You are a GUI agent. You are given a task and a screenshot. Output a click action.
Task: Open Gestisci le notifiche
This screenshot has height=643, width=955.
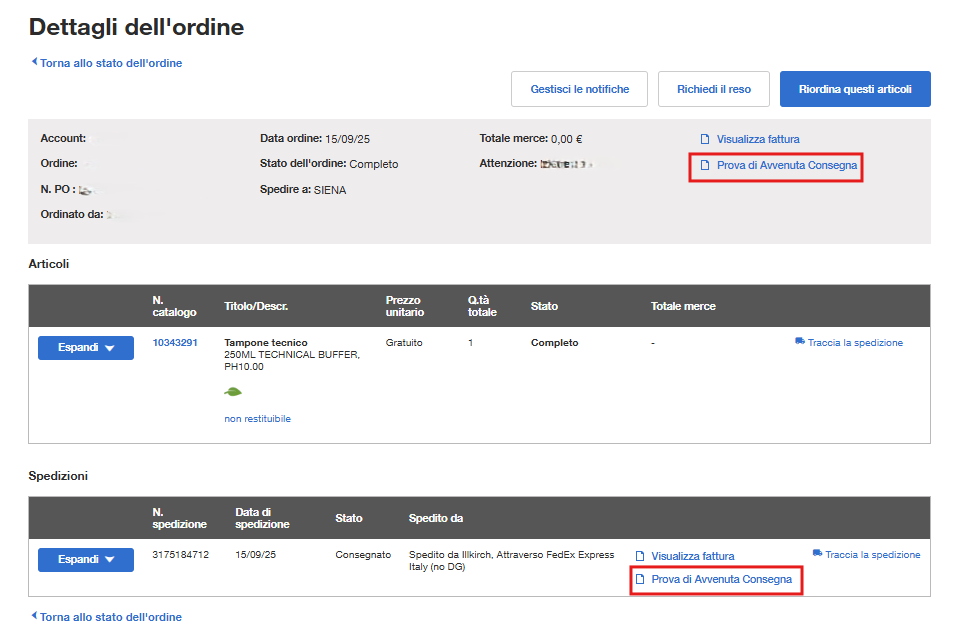point(579,88)
